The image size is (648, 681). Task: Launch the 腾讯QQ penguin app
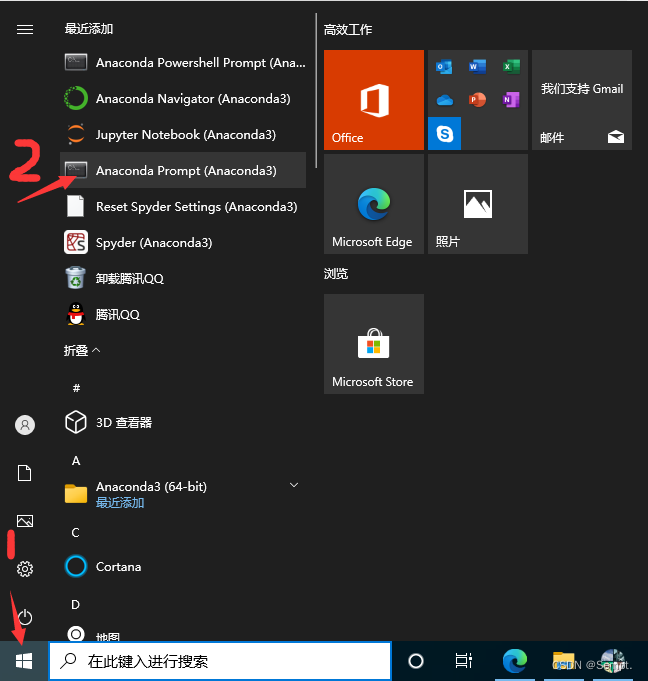pos(183,314)
